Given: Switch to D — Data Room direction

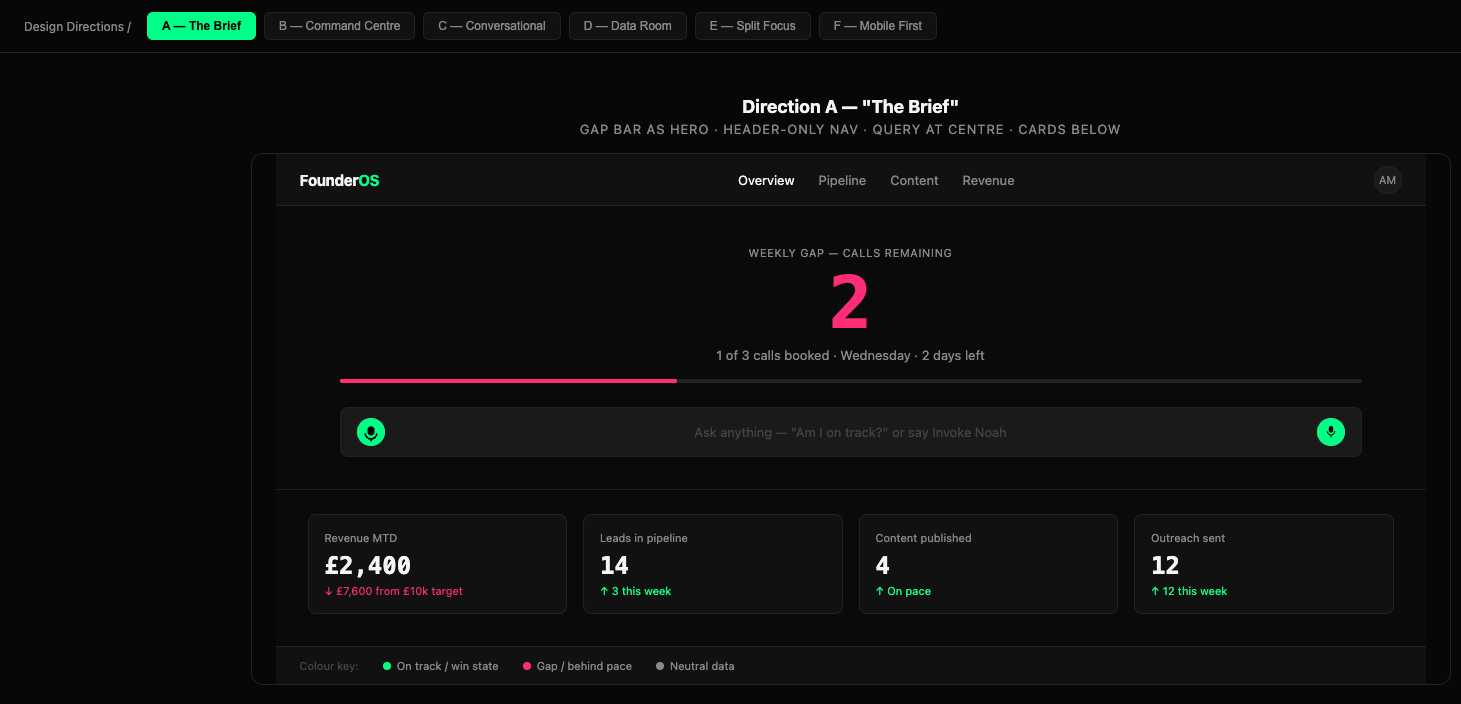Looking at the screenshot, I should [x=627, y=26].
